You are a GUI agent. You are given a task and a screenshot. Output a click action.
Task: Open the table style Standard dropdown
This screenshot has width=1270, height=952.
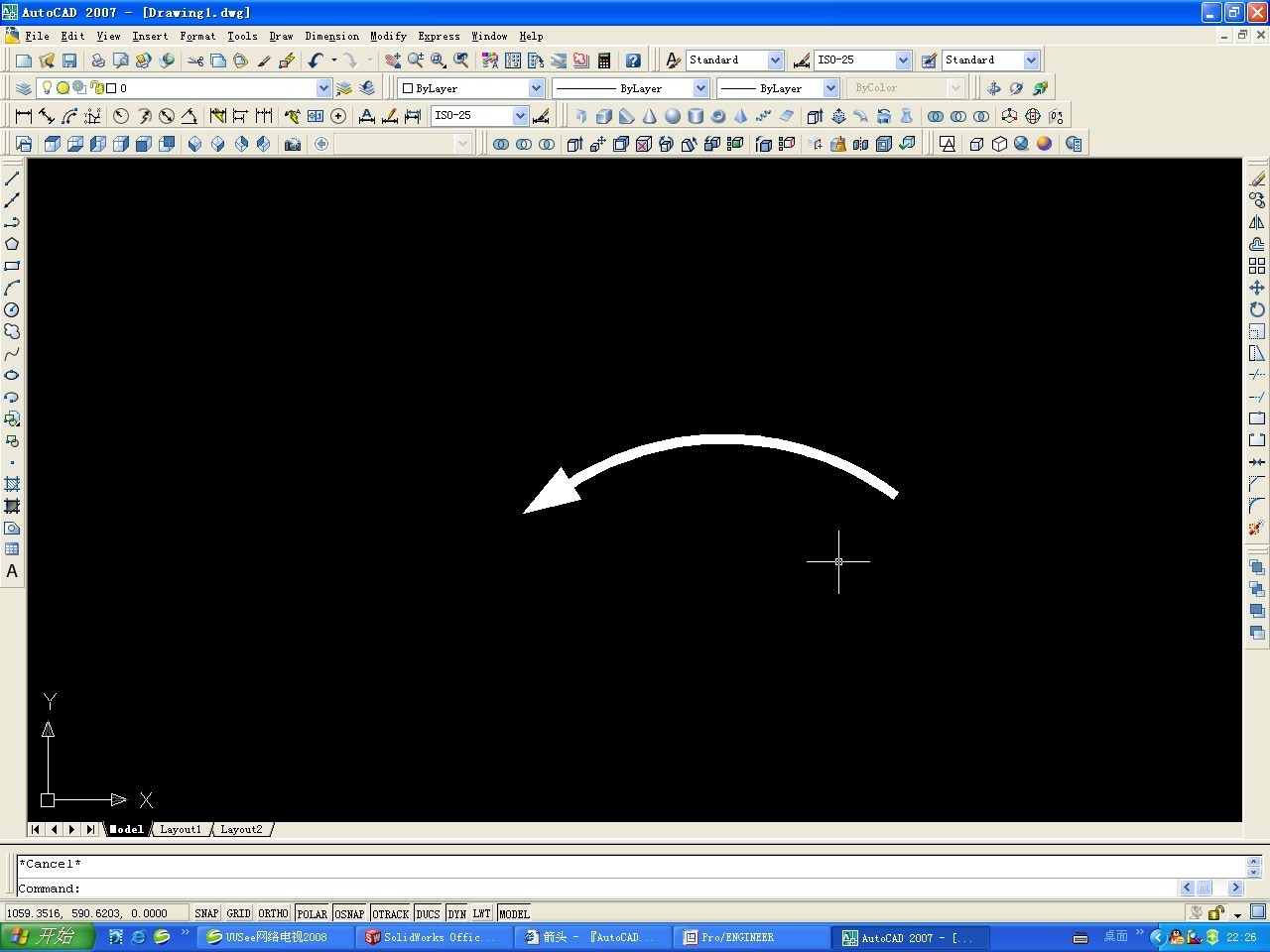1031,60
